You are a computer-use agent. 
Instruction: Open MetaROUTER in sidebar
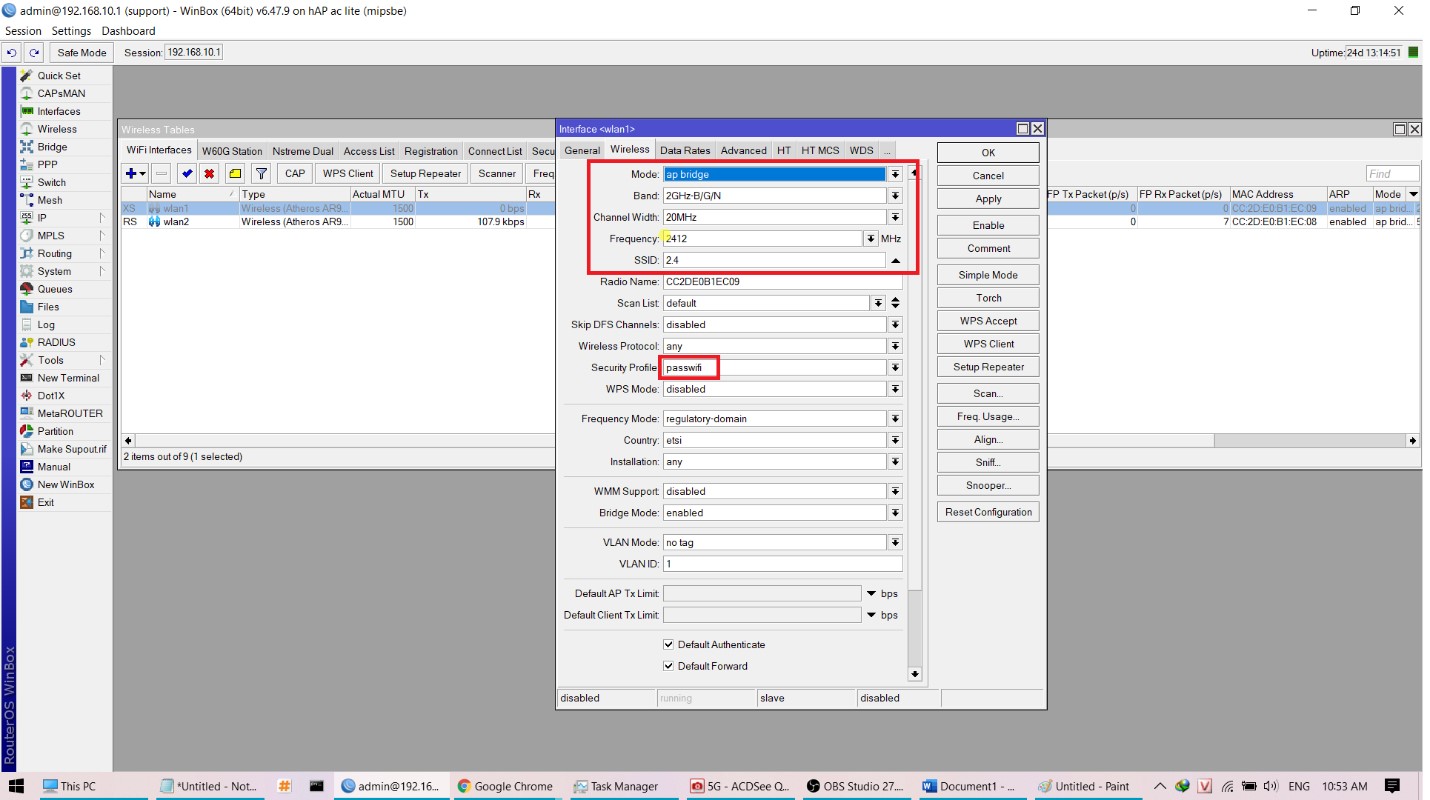[69, 413]
